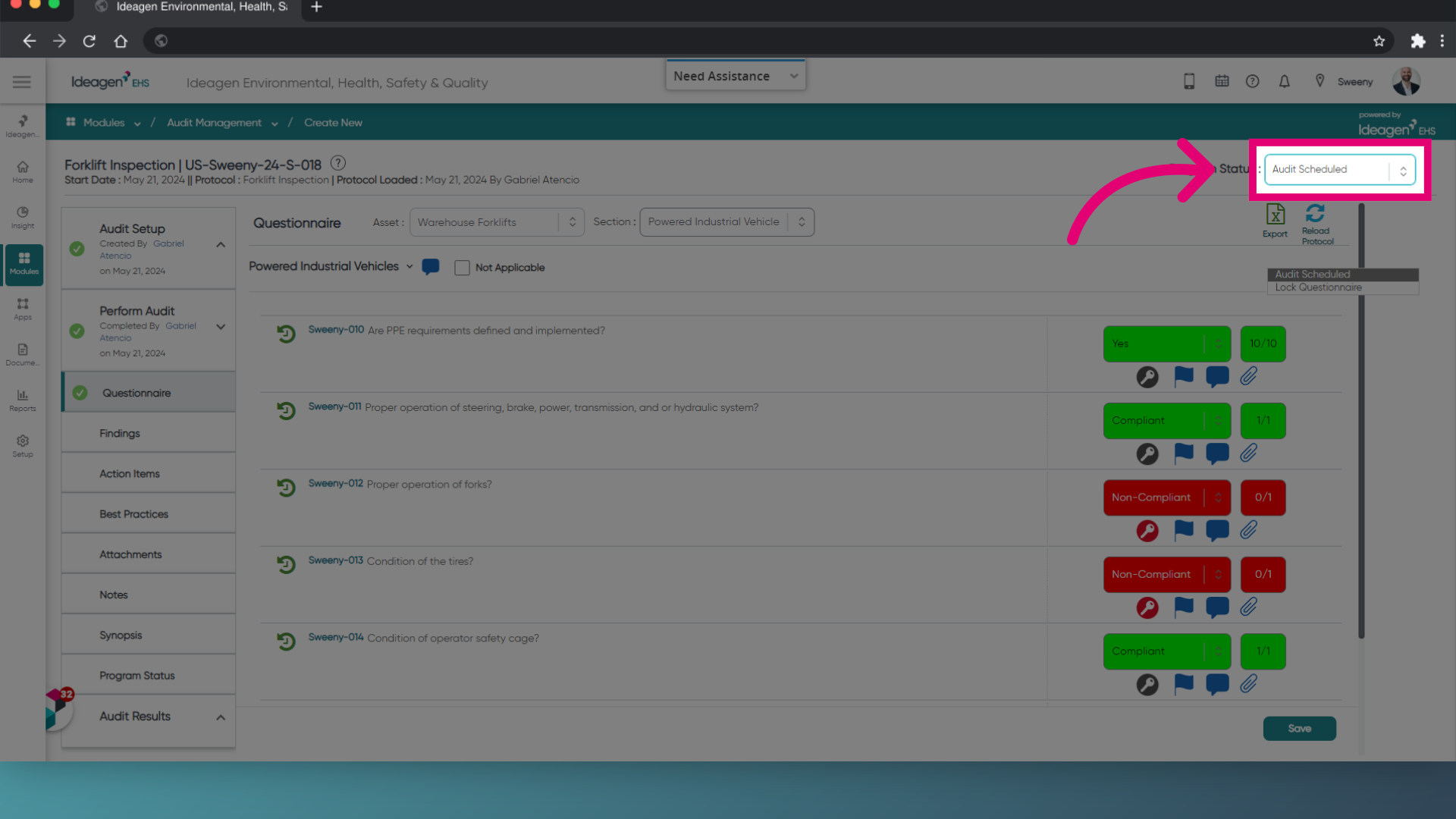Open the Audit Scheduled status dropdown
This screenshot has width=1456, height=819.
1339,170
